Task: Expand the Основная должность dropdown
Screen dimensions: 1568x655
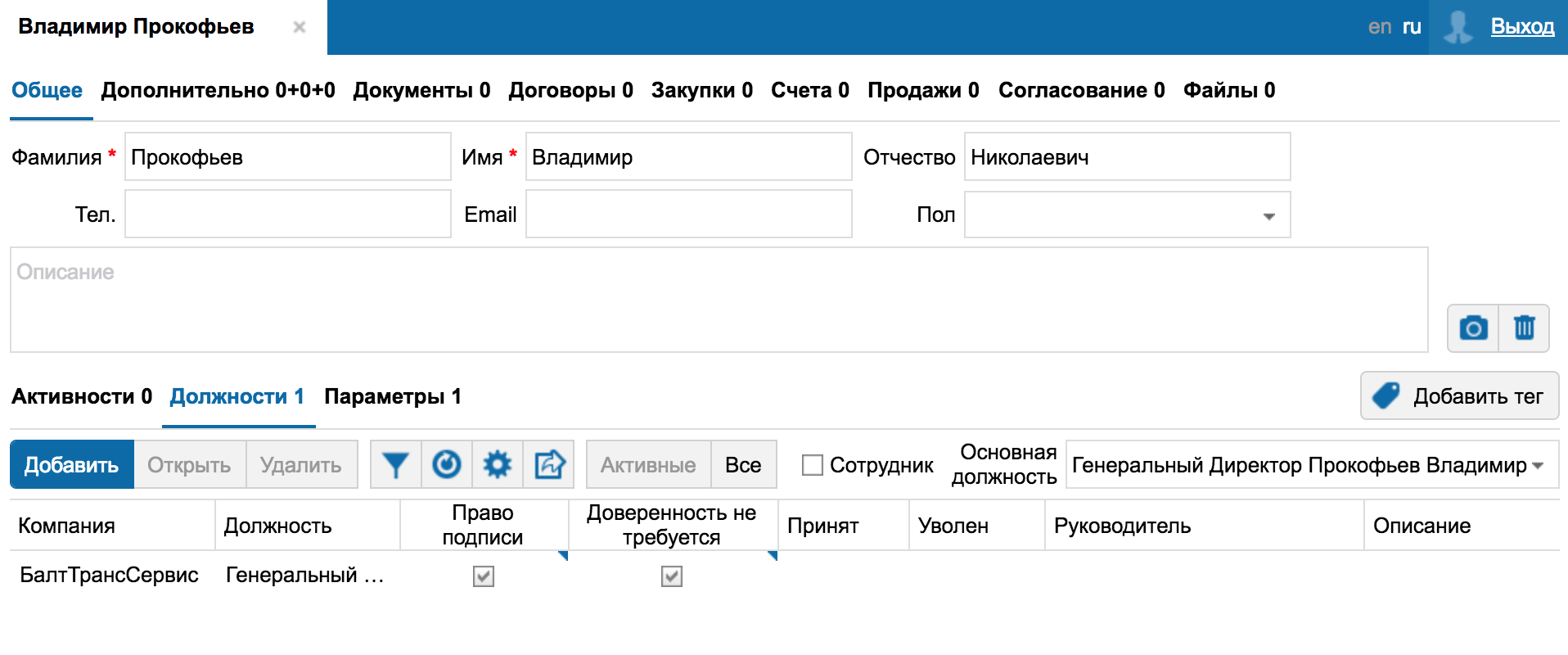Action: [1538, 465]
